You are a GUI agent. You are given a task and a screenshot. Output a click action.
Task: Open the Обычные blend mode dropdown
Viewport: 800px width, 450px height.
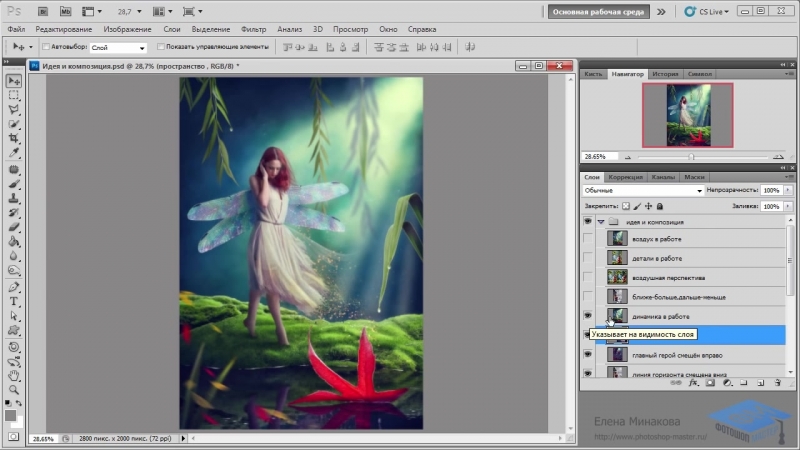(x=643, y=190)
